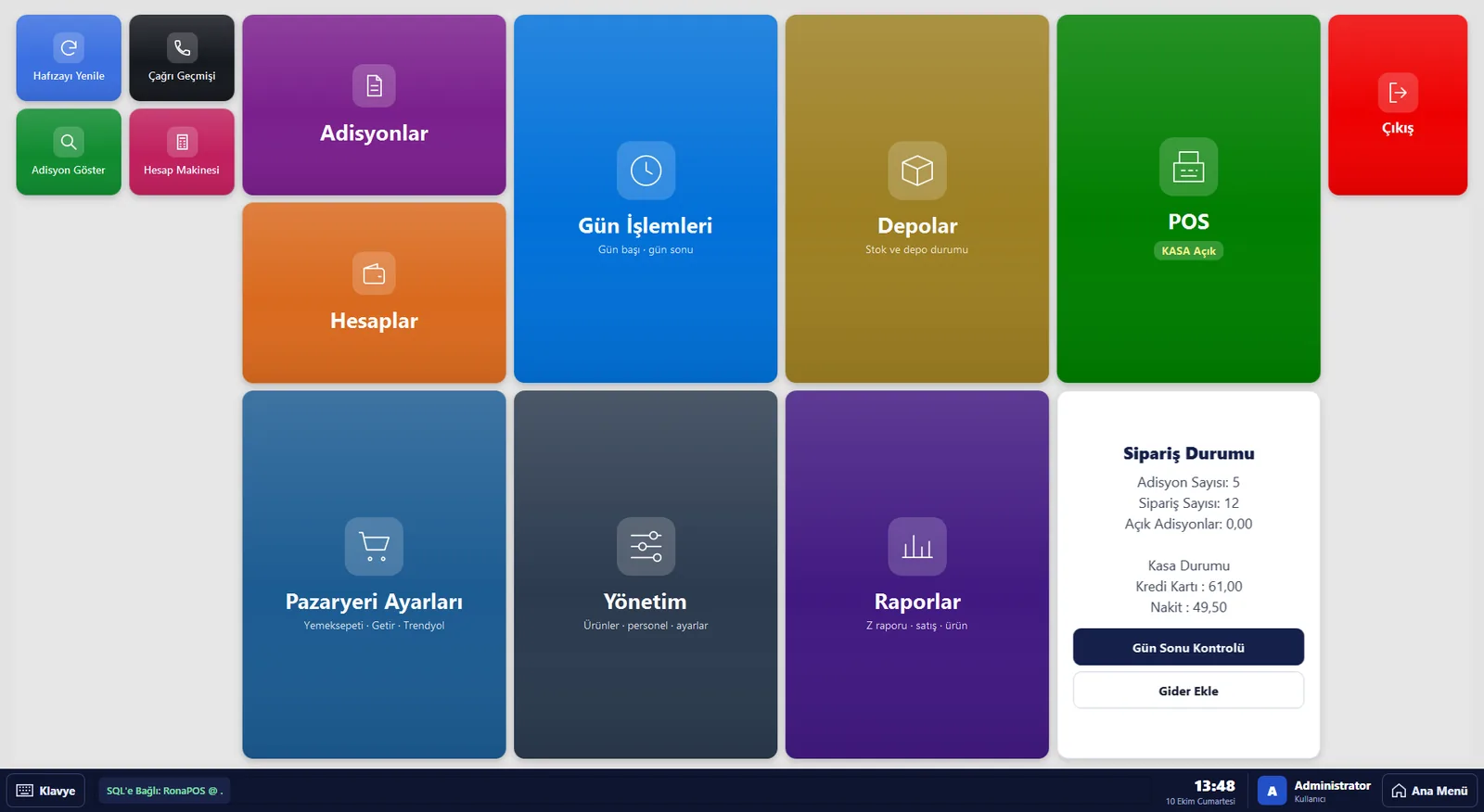Click the exit icon on Çıkış

[x=1398, y=93]
